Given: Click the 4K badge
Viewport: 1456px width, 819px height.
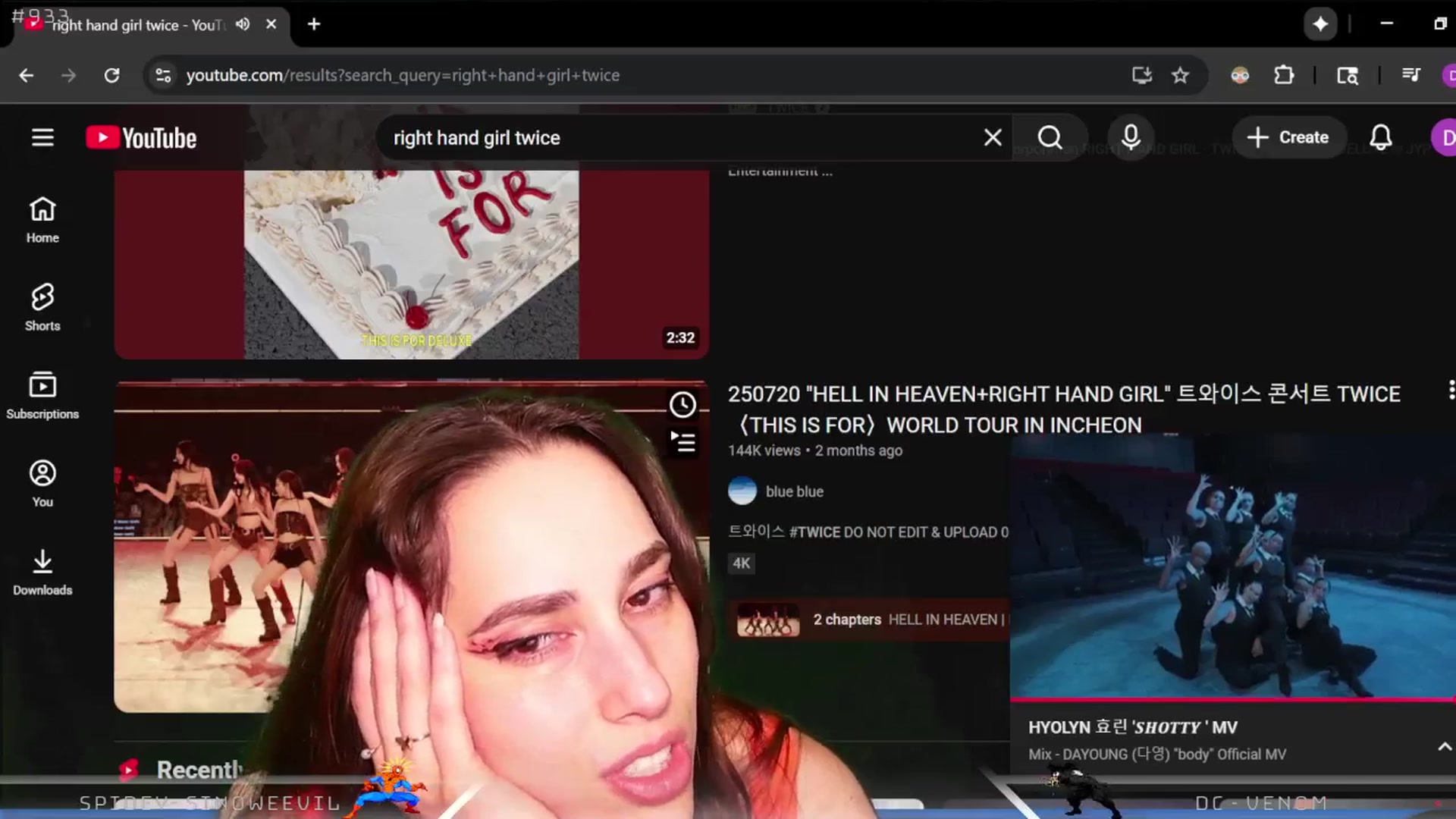Looking at the screenshot, I should pos(741,563).
